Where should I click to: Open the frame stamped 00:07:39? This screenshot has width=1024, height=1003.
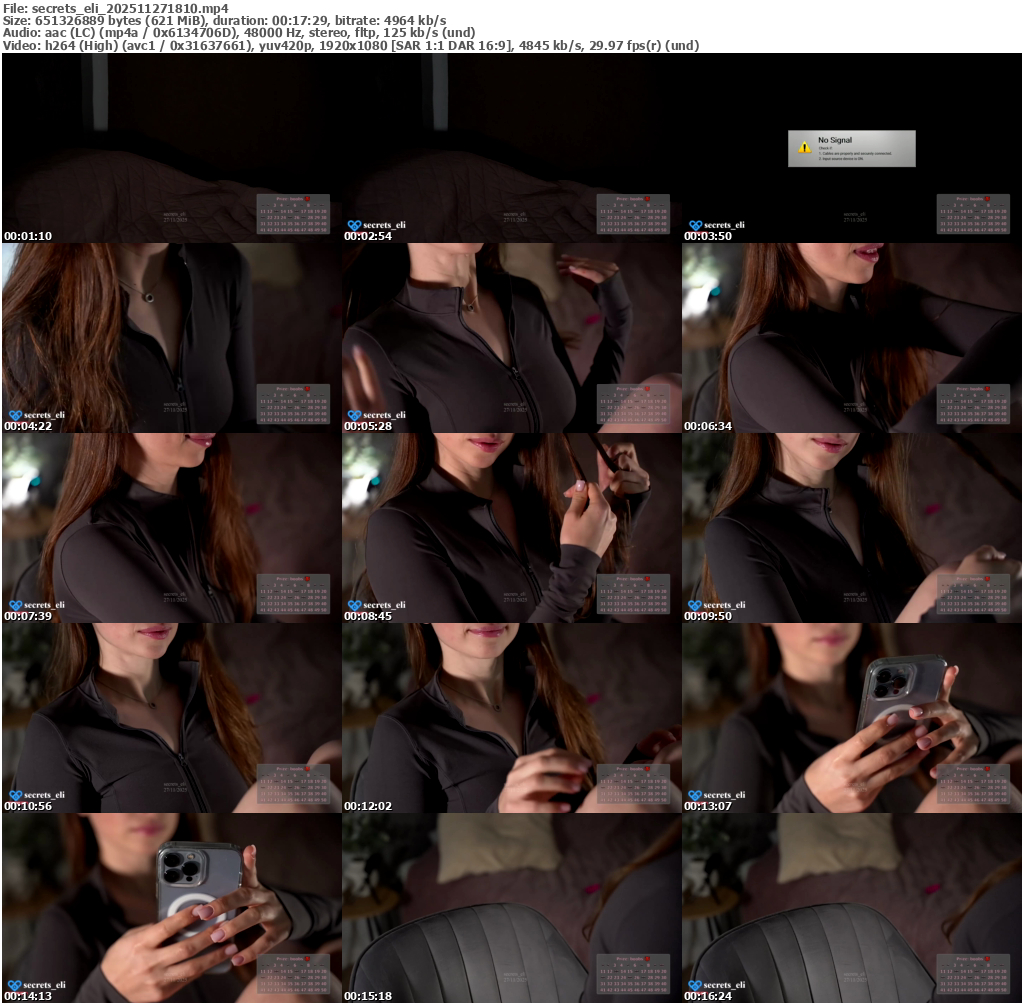[x=172, y=528]
